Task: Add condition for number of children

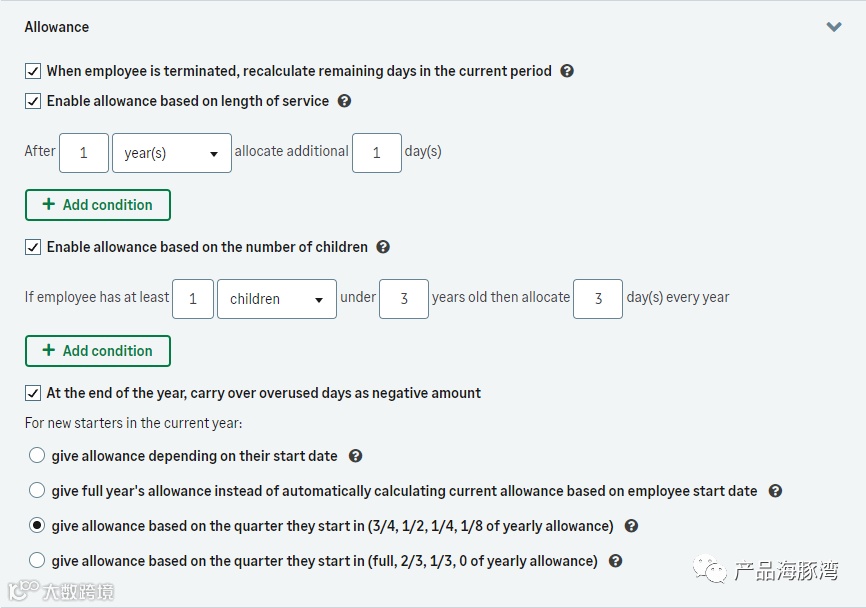Action: (98, 351)
